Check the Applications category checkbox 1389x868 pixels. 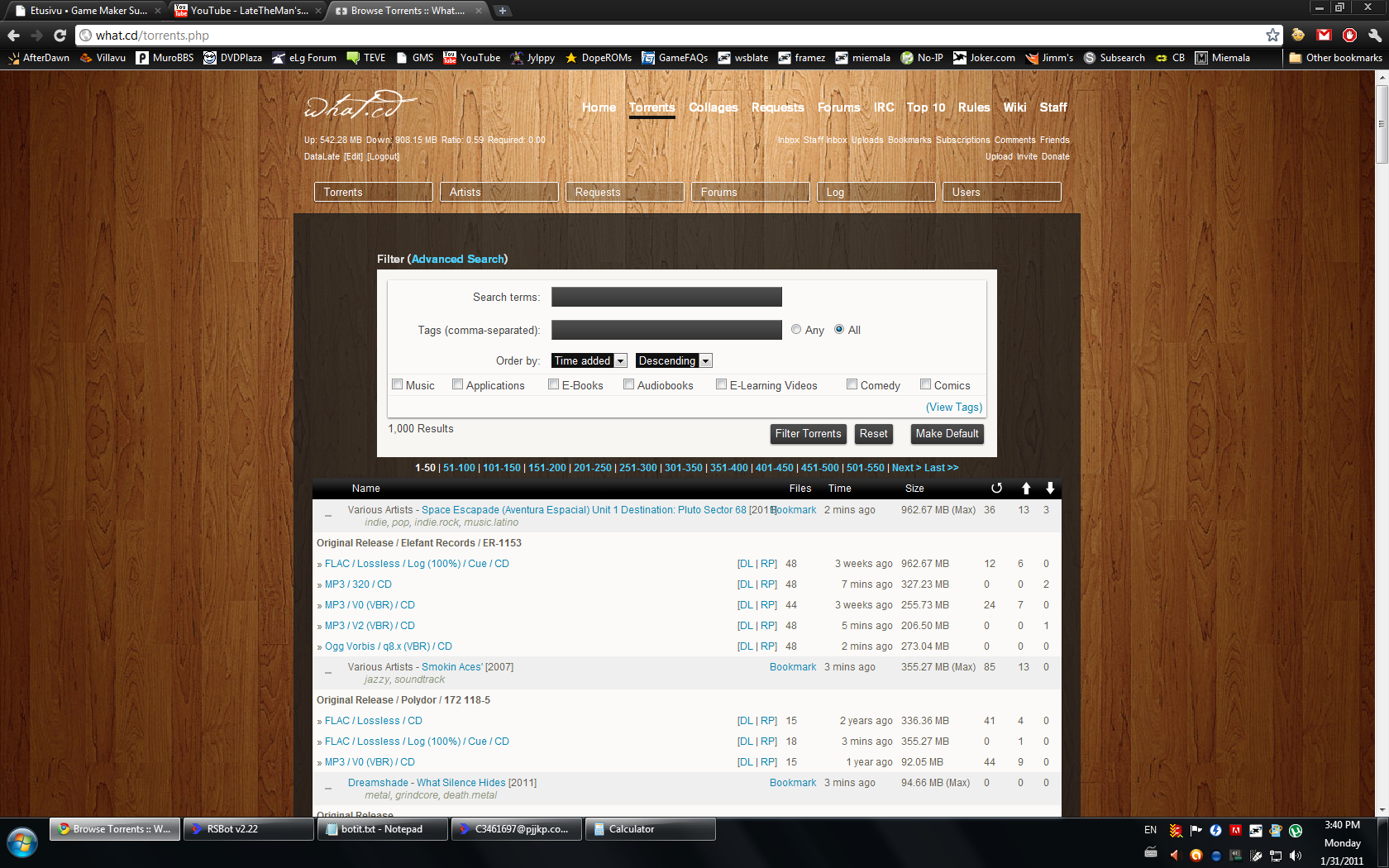pyautogui.click(x=457, y=384)
